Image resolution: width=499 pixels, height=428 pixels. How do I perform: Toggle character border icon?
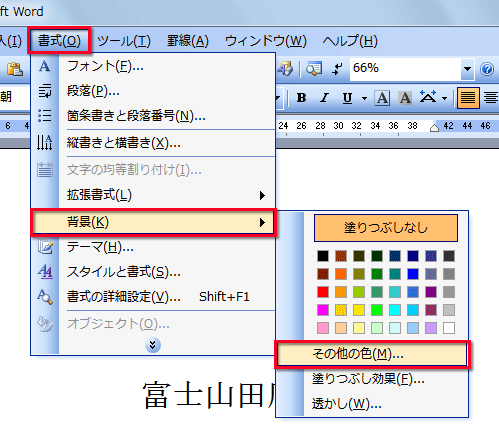pyautogui.click(x=382, y=98)
